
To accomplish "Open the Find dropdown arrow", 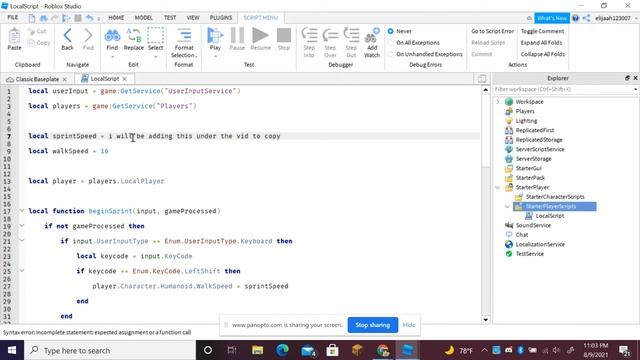I will tap(112, 57).
